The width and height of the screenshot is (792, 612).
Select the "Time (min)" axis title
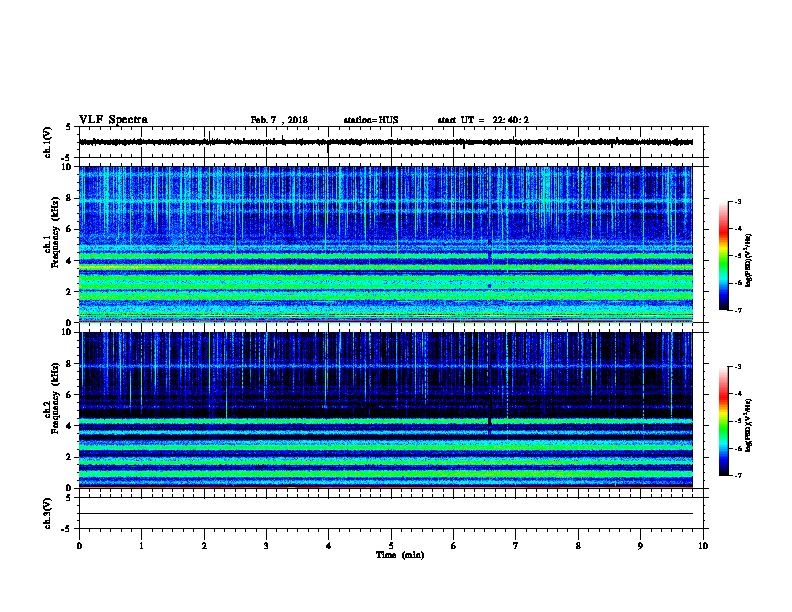(400, 555)
